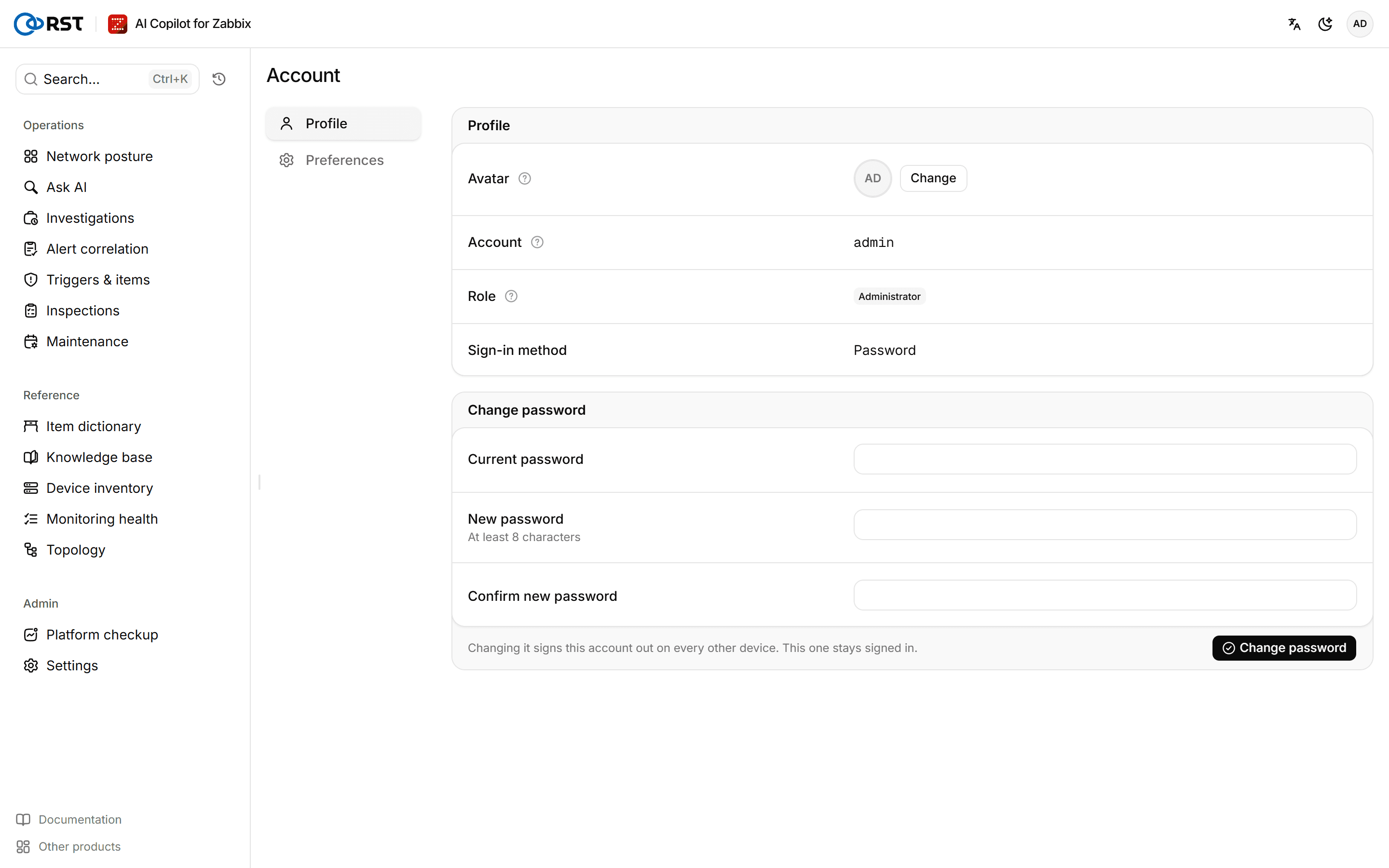Click the AD avatar in Profile row
Screen dimensions: 1389x868
[872, 178]
